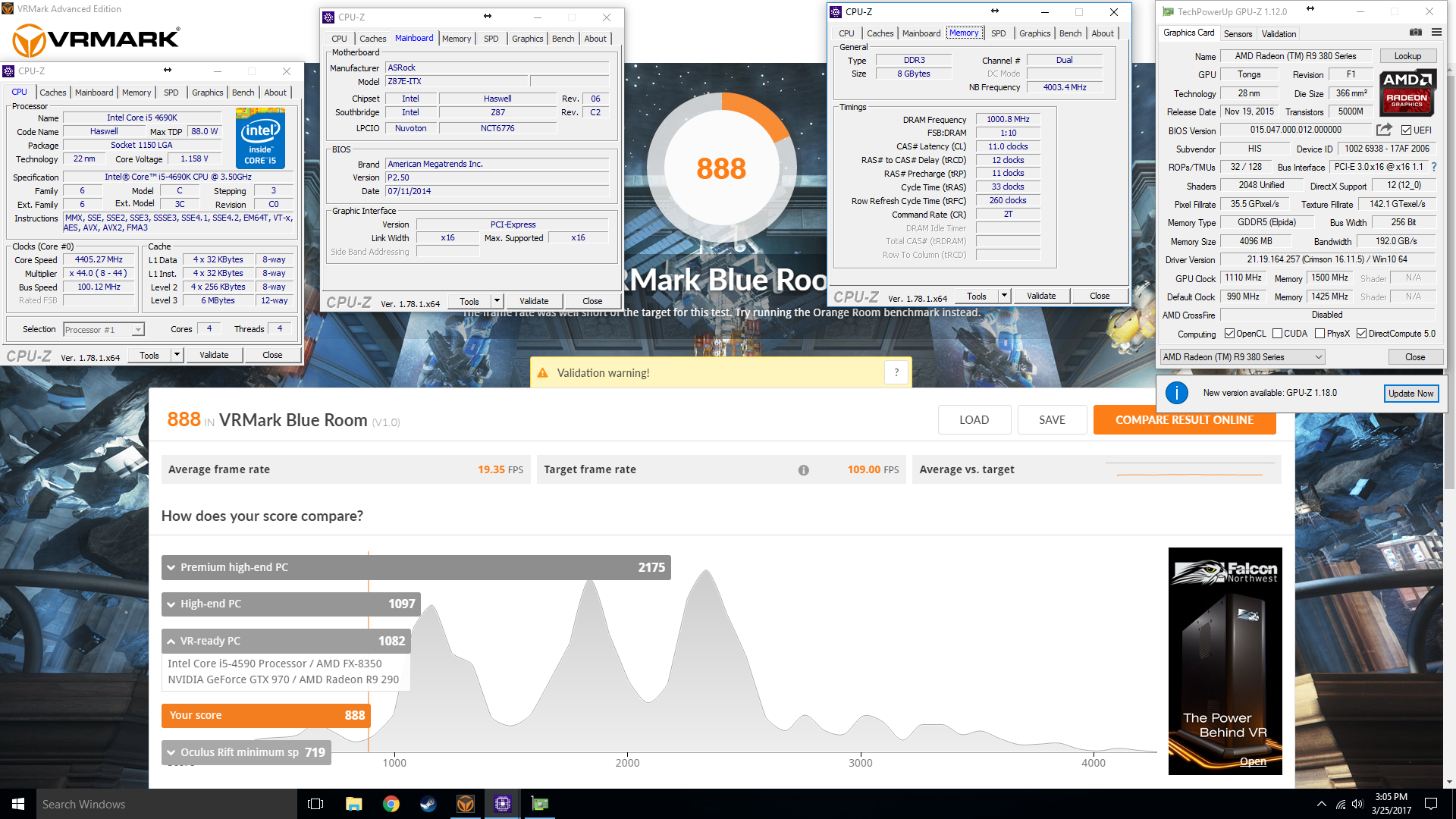Viewport: 1456px width, 819px height.
Task: Open Caches tab in left CPU-Z window
Action: pyautogui.click(x=53, y=93)
